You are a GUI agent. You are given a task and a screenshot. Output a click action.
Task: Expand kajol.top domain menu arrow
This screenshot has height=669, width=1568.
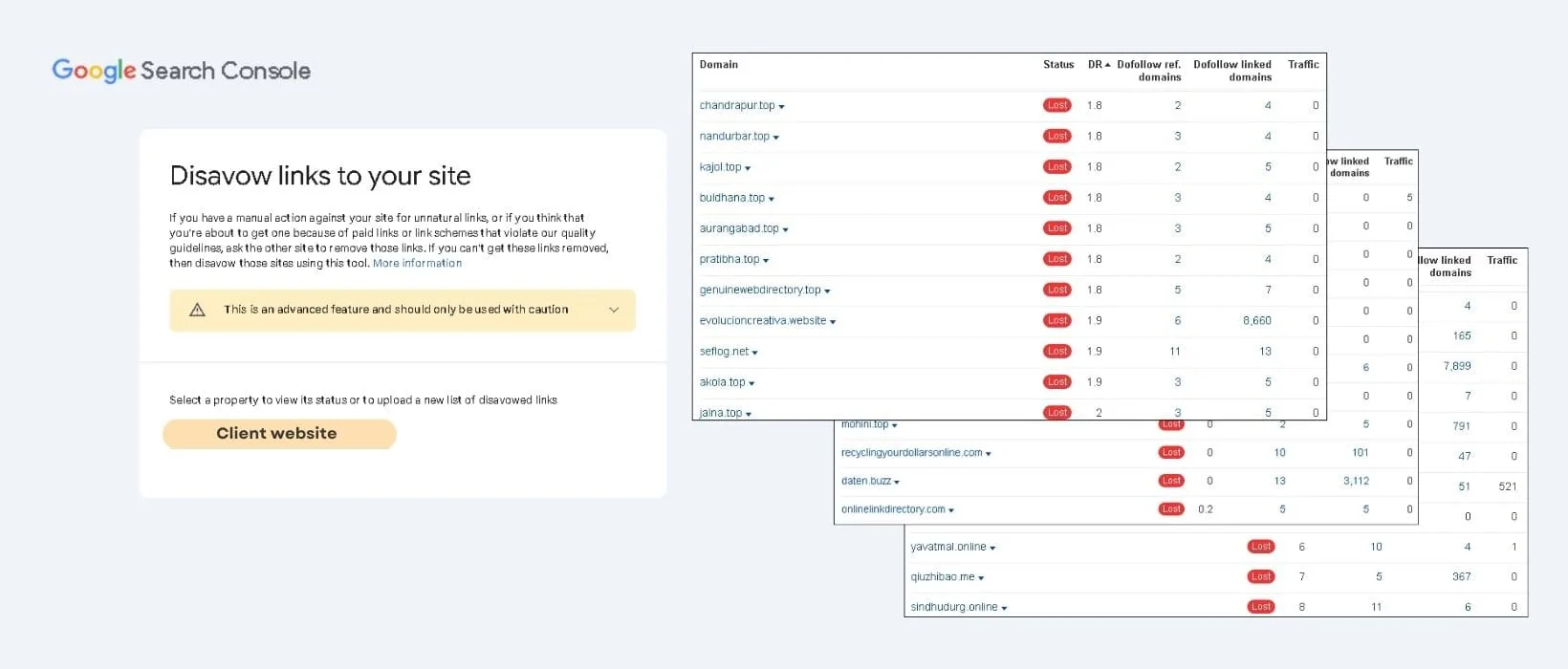click(x=748, y=168)
